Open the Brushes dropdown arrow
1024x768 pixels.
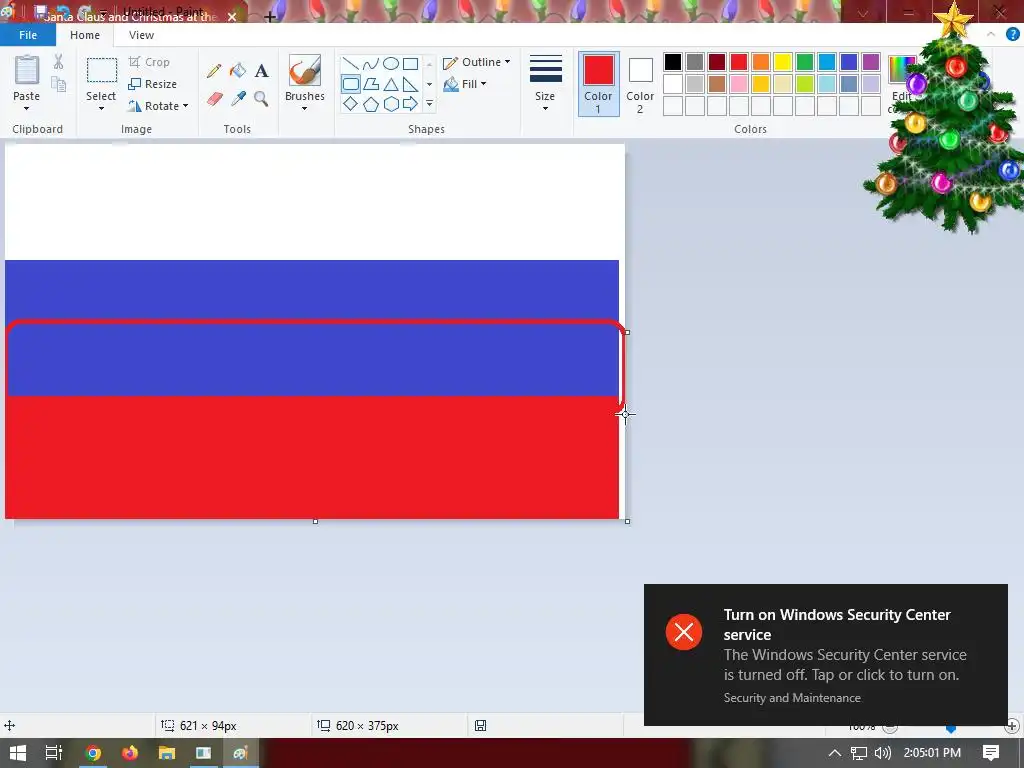coord(304,108)
